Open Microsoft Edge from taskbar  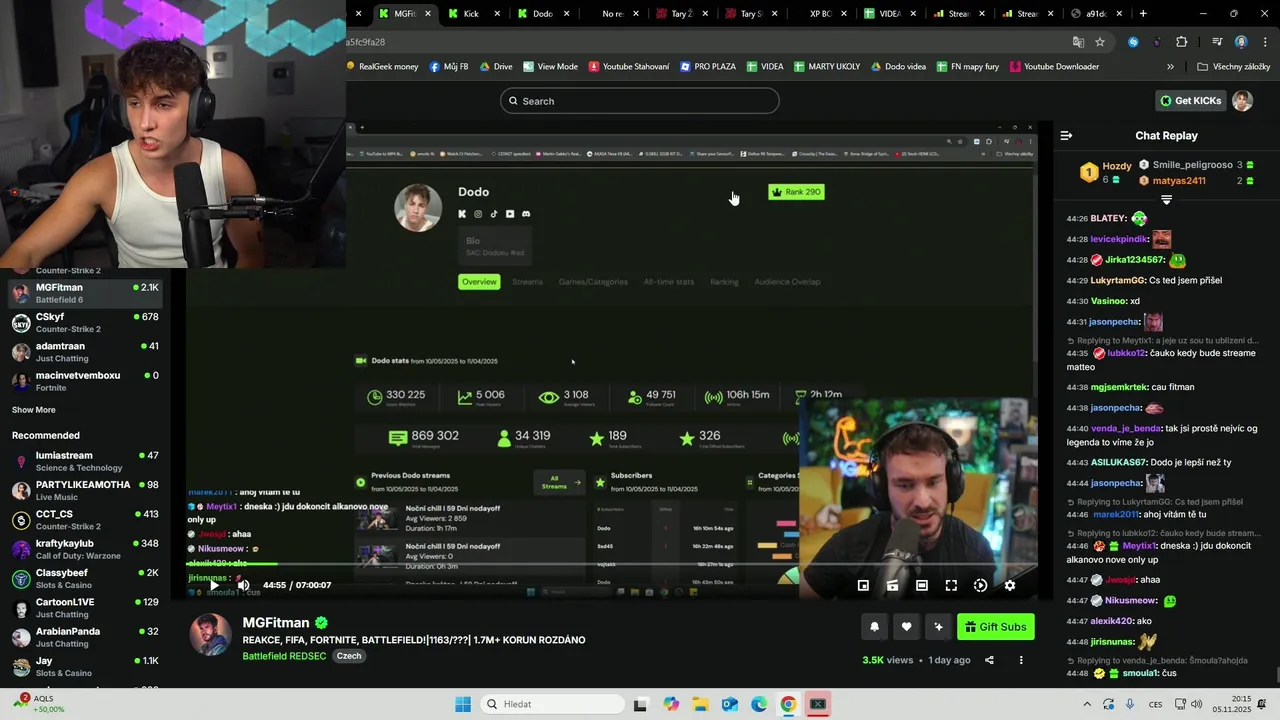759,704
